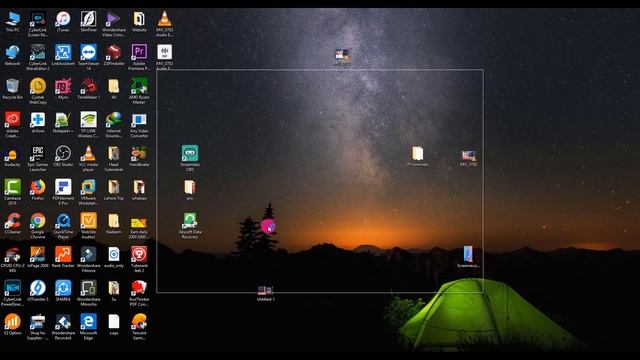Launch CPUID CPU-Z MSI shortcut
The height and width of the screenshot is (360, 640).
pyautogui.click(x=13, y=260)
